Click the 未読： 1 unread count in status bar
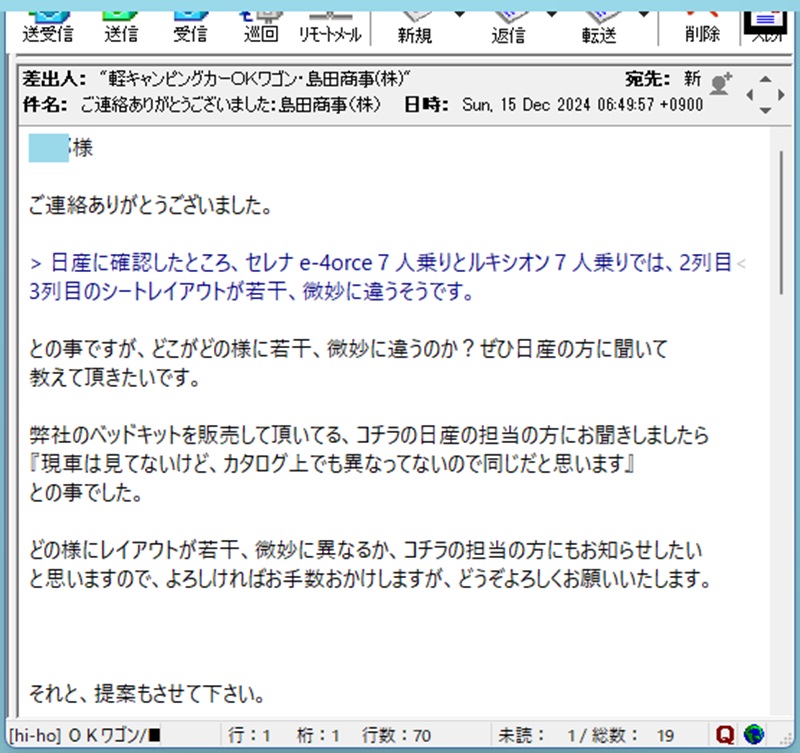Image resolution: width=800 pixels, height=753 pixels. click(537, 735)
